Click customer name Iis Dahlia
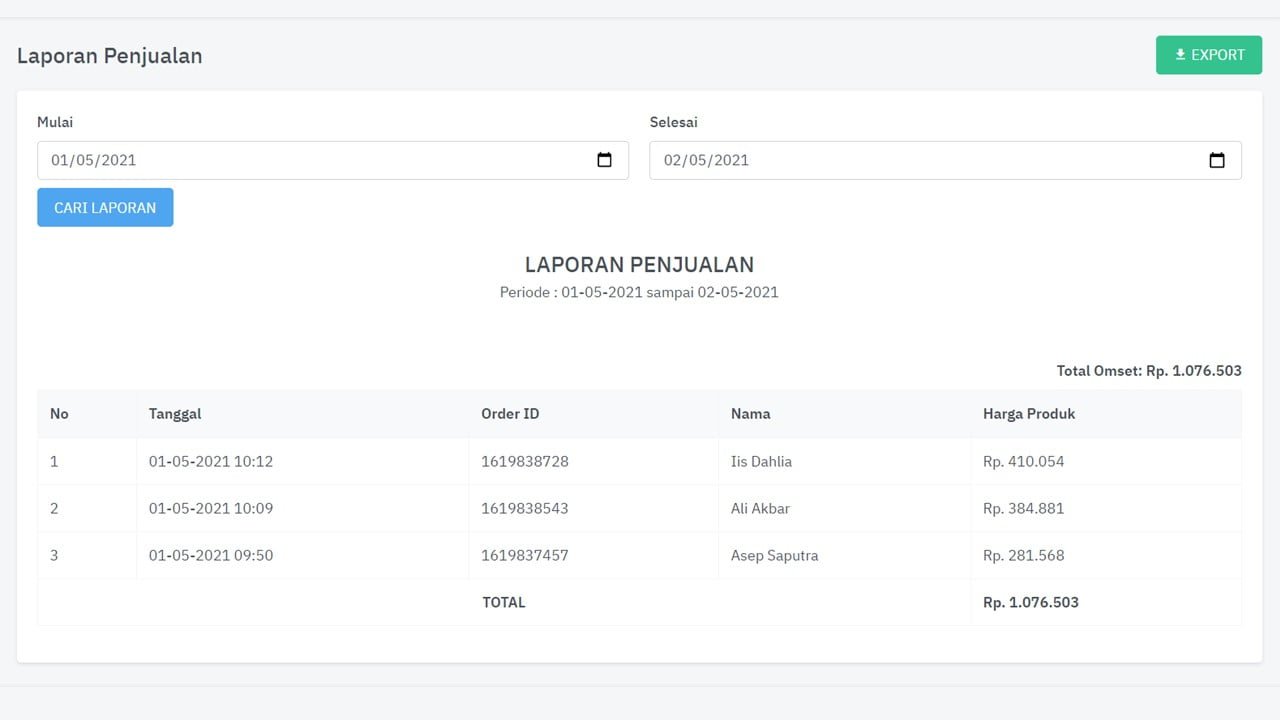Screen dimensions: 1280x720 [761, 462]
